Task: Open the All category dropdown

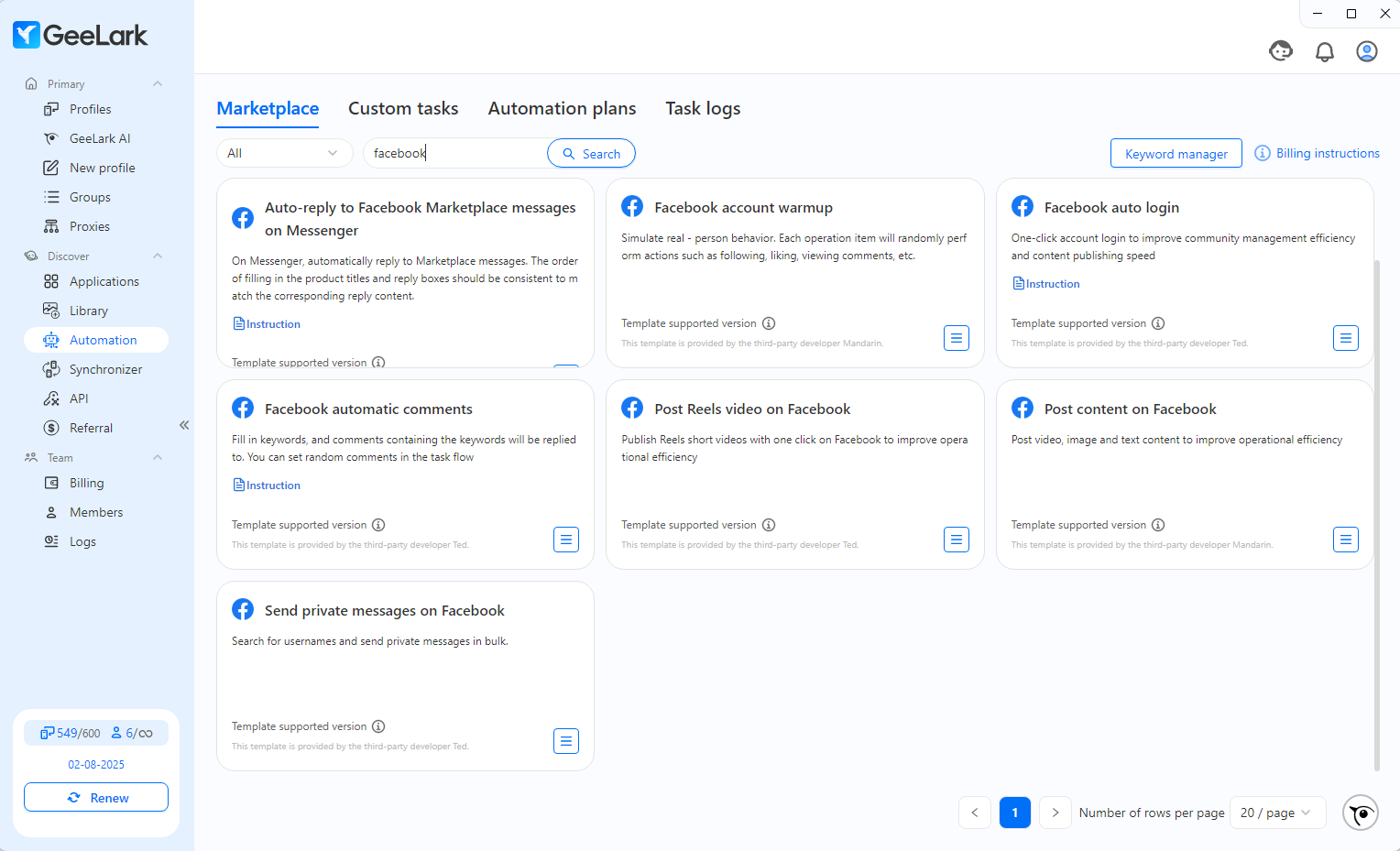Action: click(284, 153)
